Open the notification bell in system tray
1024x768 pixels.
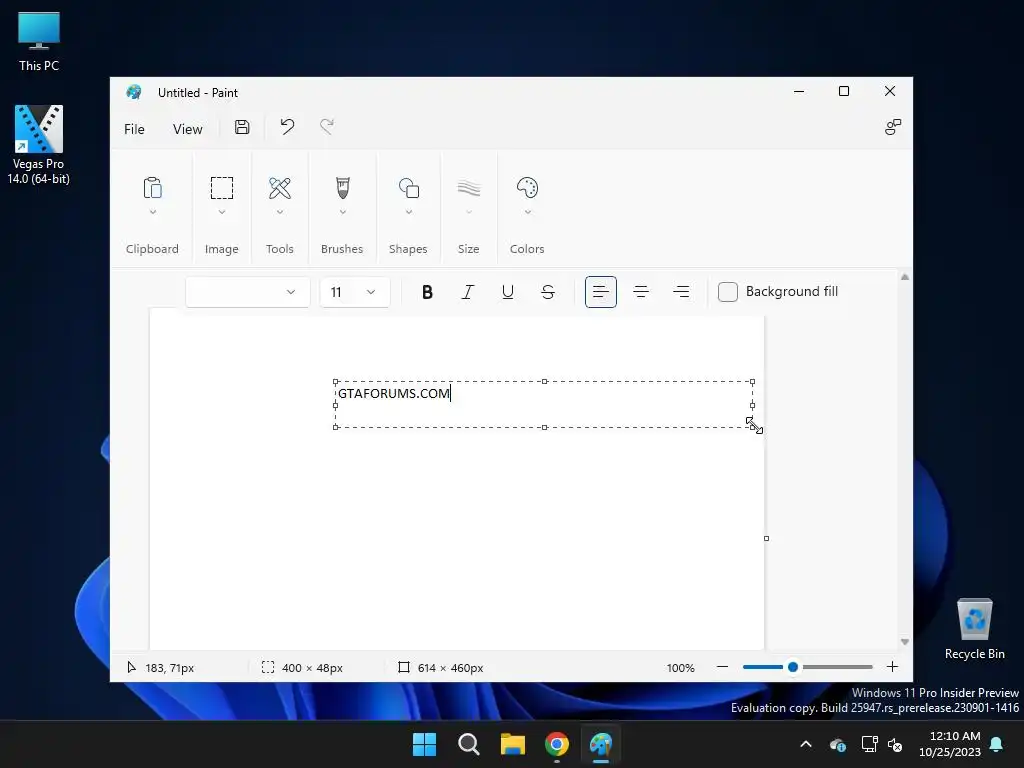(997, 744)
